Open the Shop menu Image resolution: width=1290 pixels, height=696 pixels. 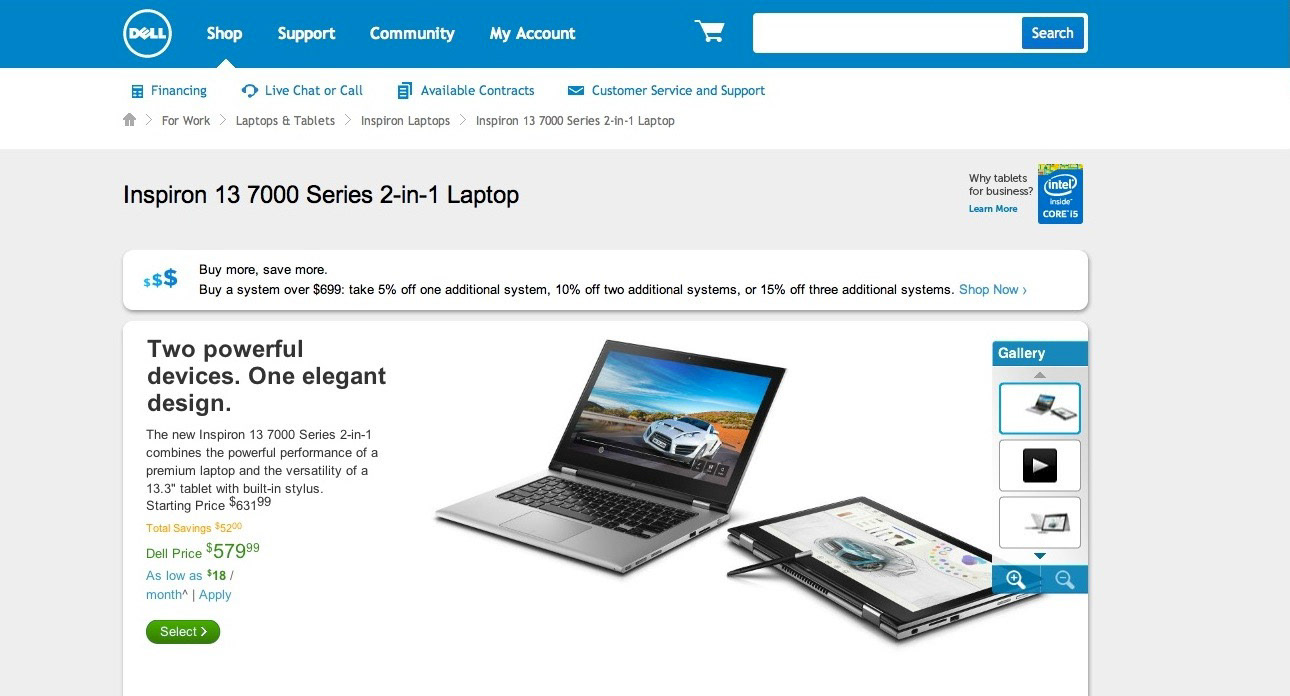[x=224, y=33]
